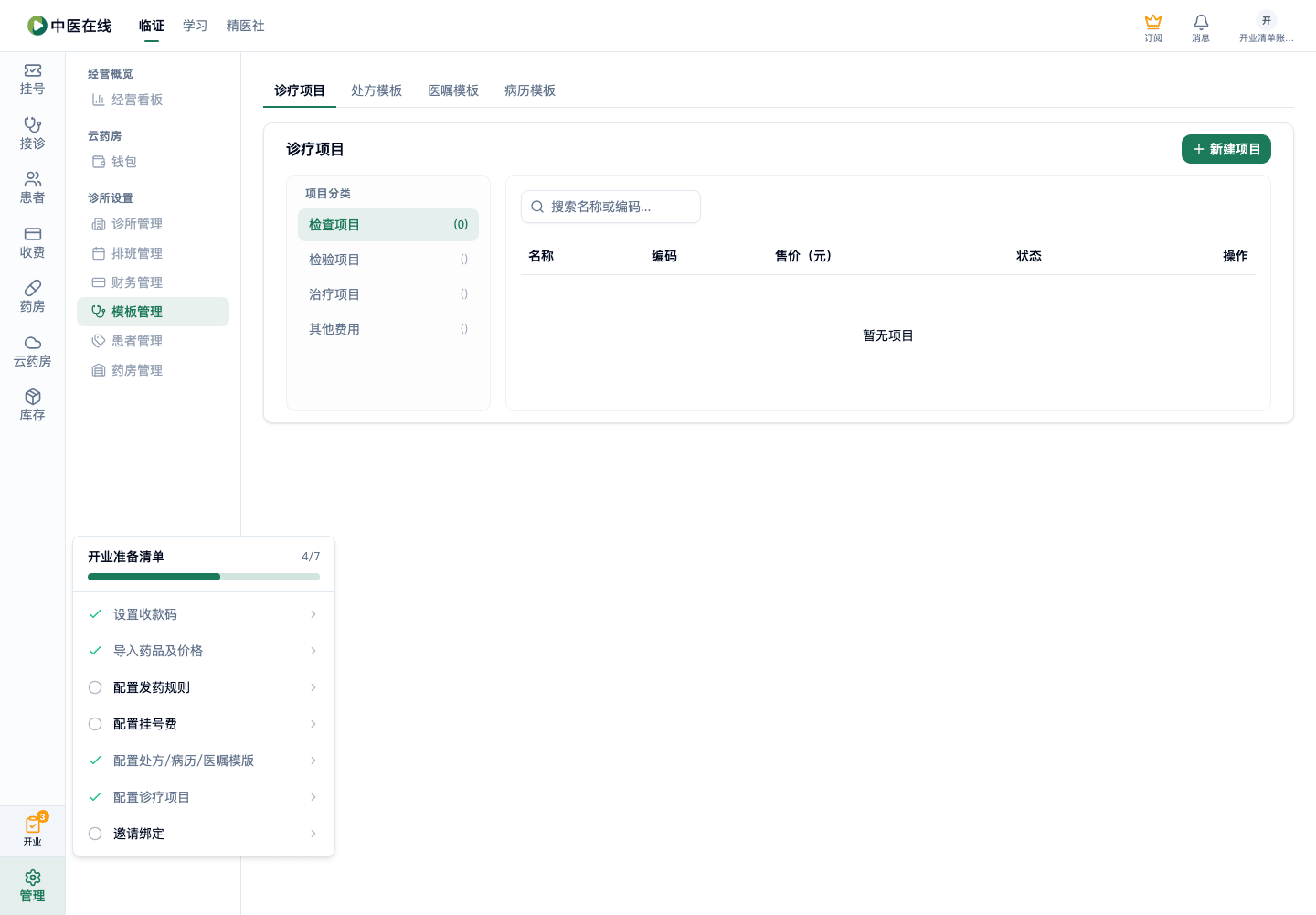Screen dimensions: 1316x915
Task: Open the 接诊 stethoscope sidebar icon
Action: click(33, 124)
